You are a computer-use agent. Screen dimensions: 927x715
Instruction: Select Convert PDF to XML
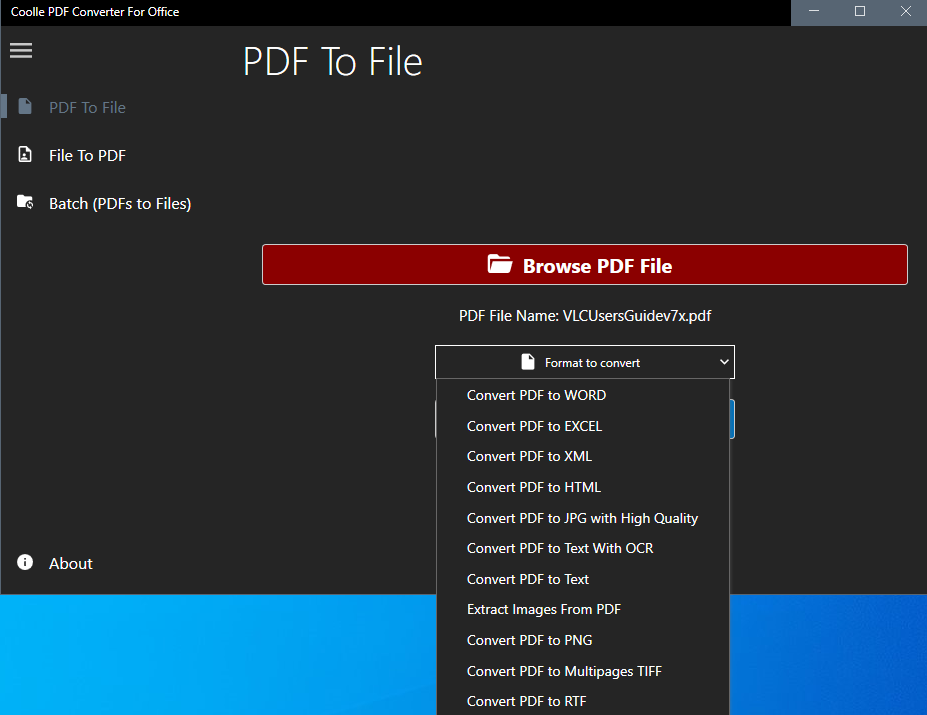tap(583, 457)
